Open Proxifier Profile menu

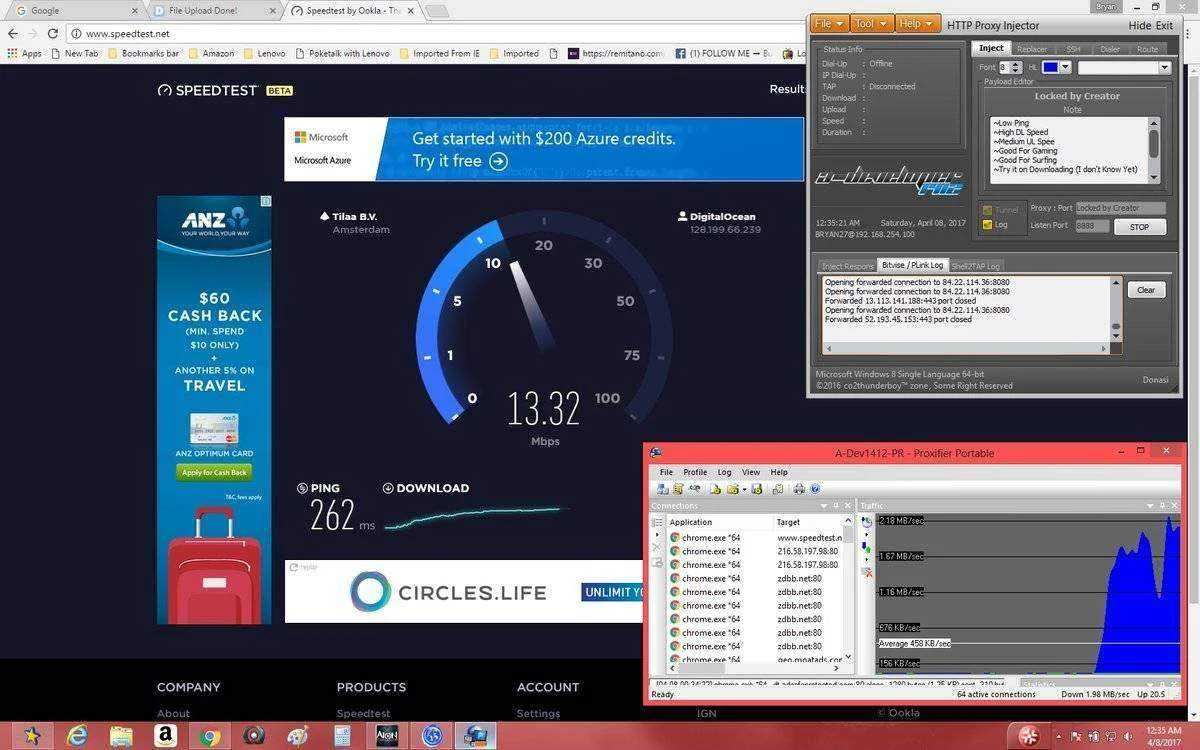(695, 472)
